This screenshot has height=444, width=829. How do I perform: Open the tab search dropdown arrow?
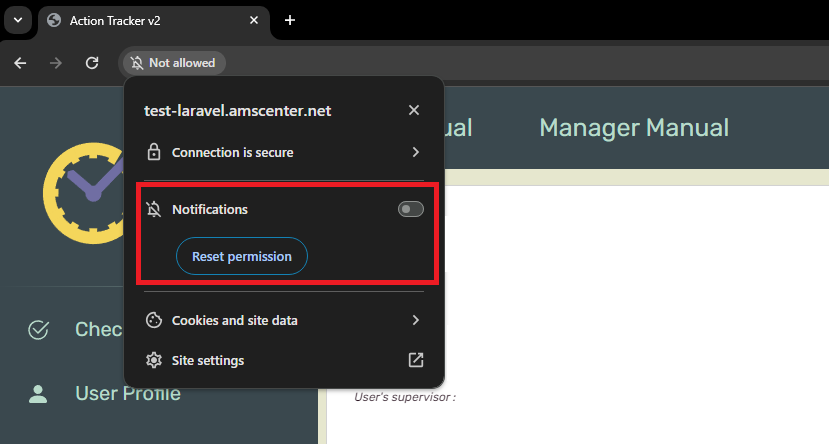[x=17, y=20]
